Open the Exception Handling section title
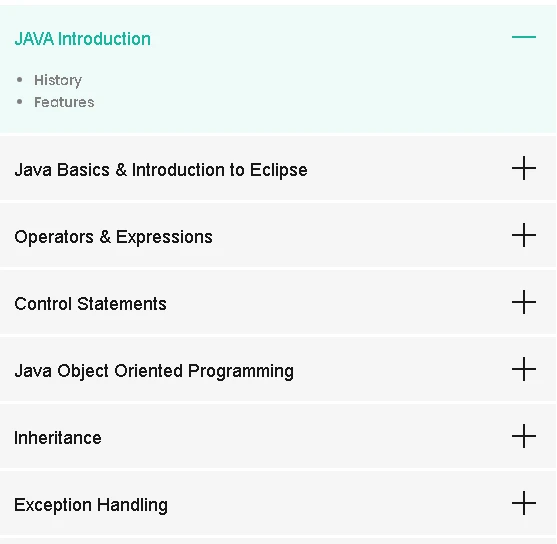Image resolution: width=557 pixels, height=544 pixels. pos(91,505)
